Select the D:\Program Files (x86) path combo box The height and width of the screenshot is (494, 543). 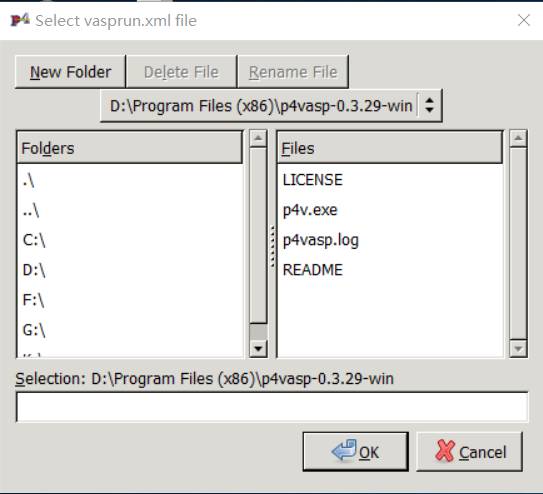[271, 106]
